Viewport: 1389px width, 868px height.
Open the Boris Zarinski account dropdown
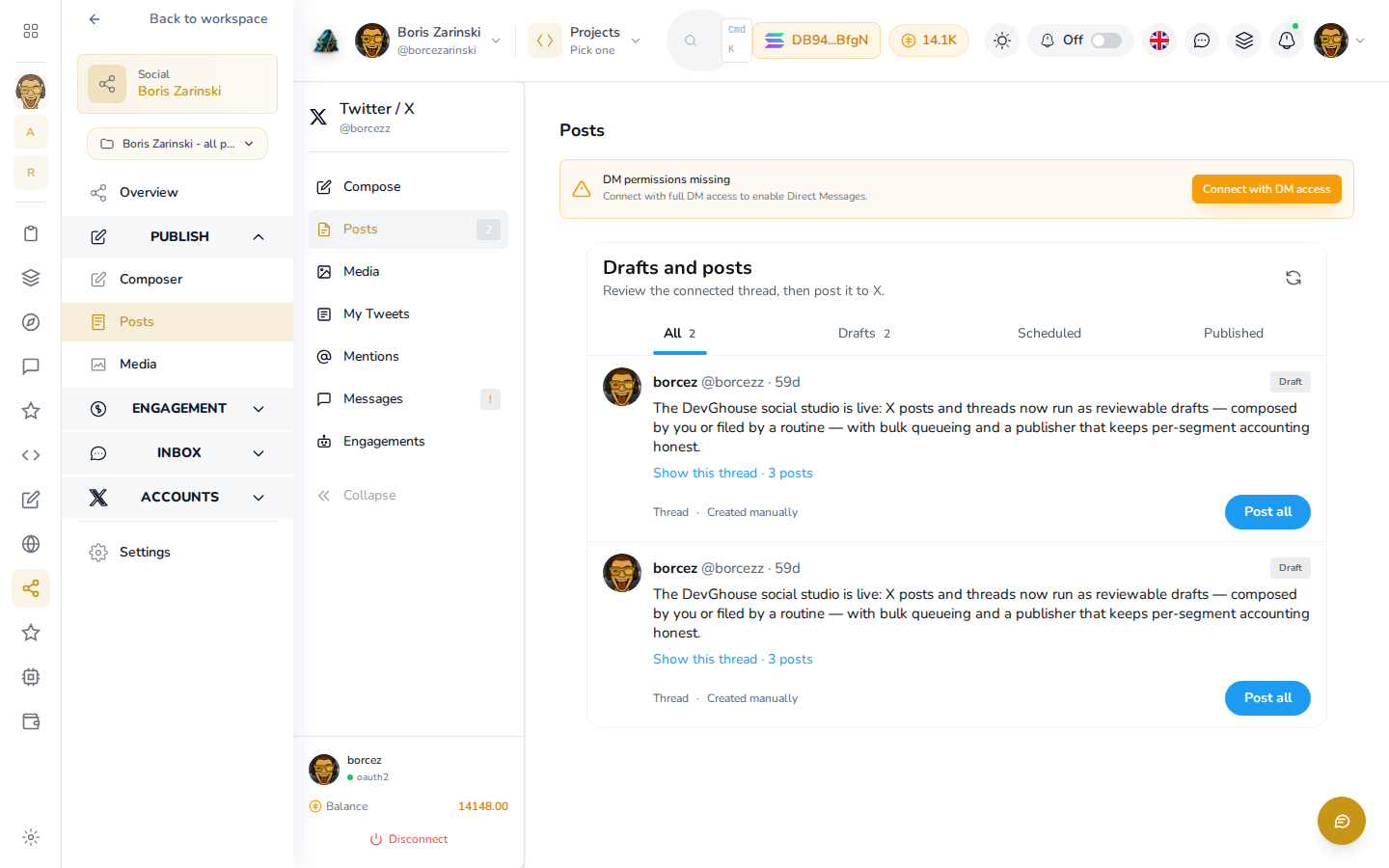pyautogui.click(x=428, y=41)
